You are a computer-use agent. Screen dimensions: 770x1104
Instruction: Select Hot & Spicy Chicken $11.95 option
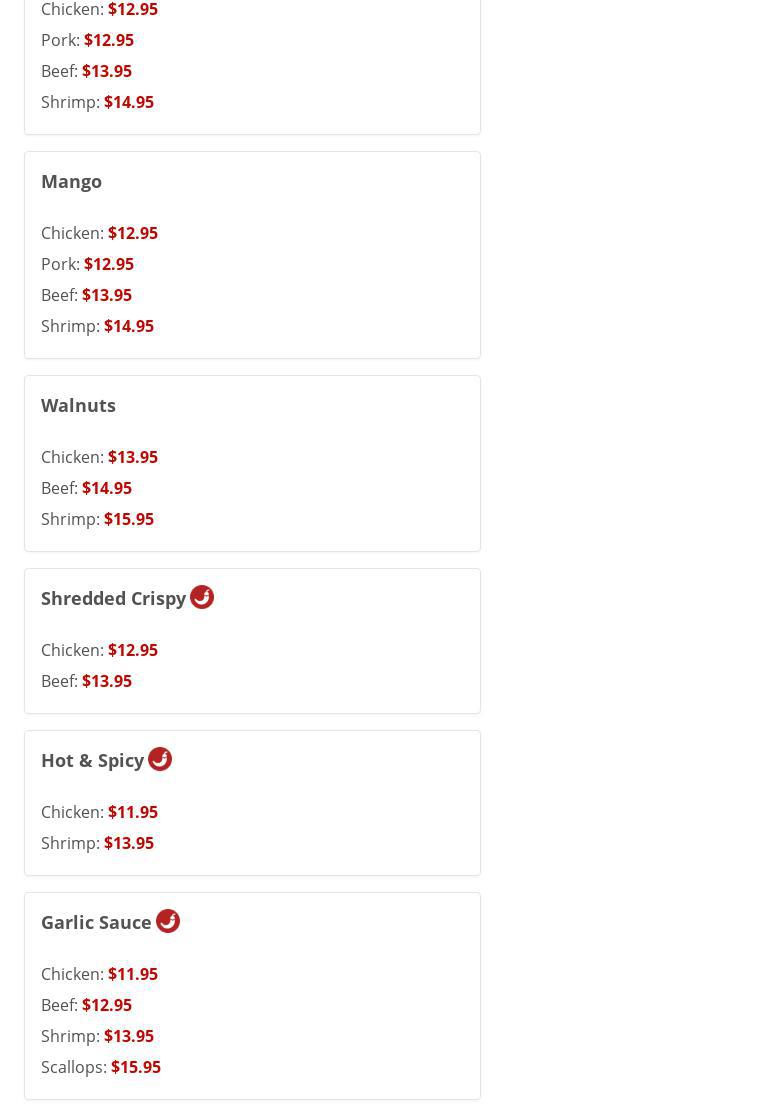point(132,812)
